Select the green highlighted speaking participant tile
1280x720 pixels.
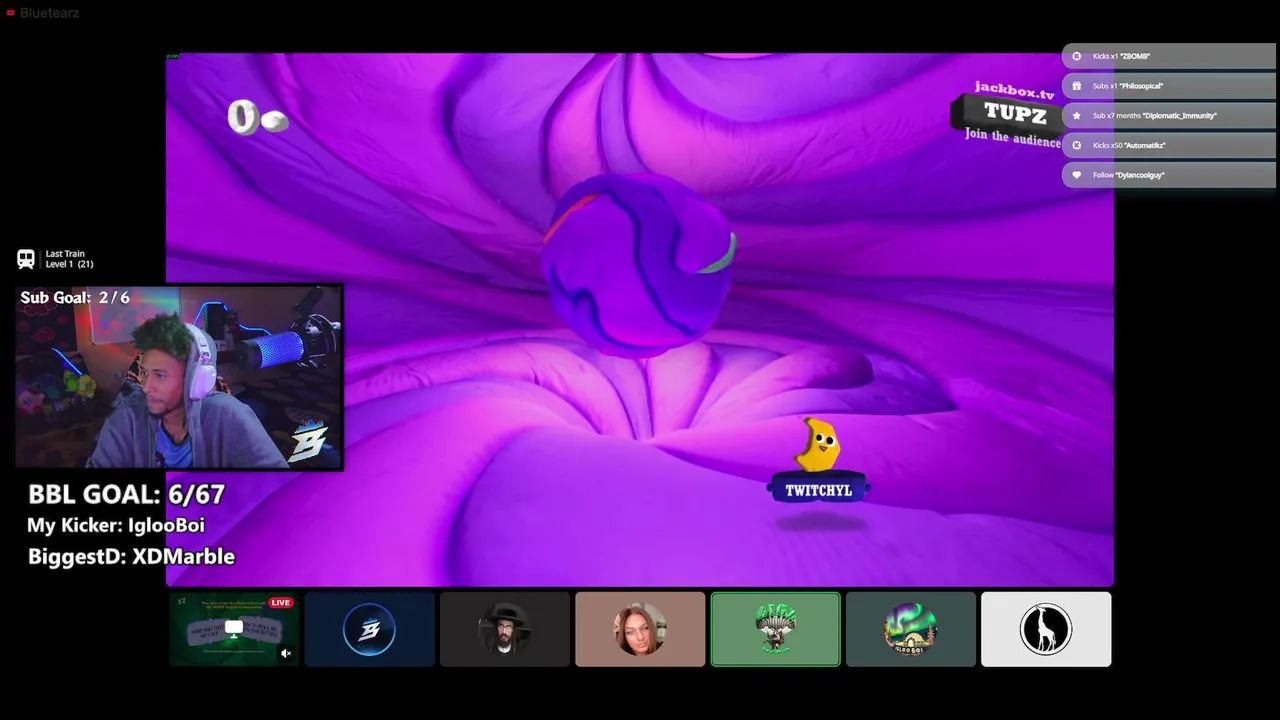(x=775, y=629)
